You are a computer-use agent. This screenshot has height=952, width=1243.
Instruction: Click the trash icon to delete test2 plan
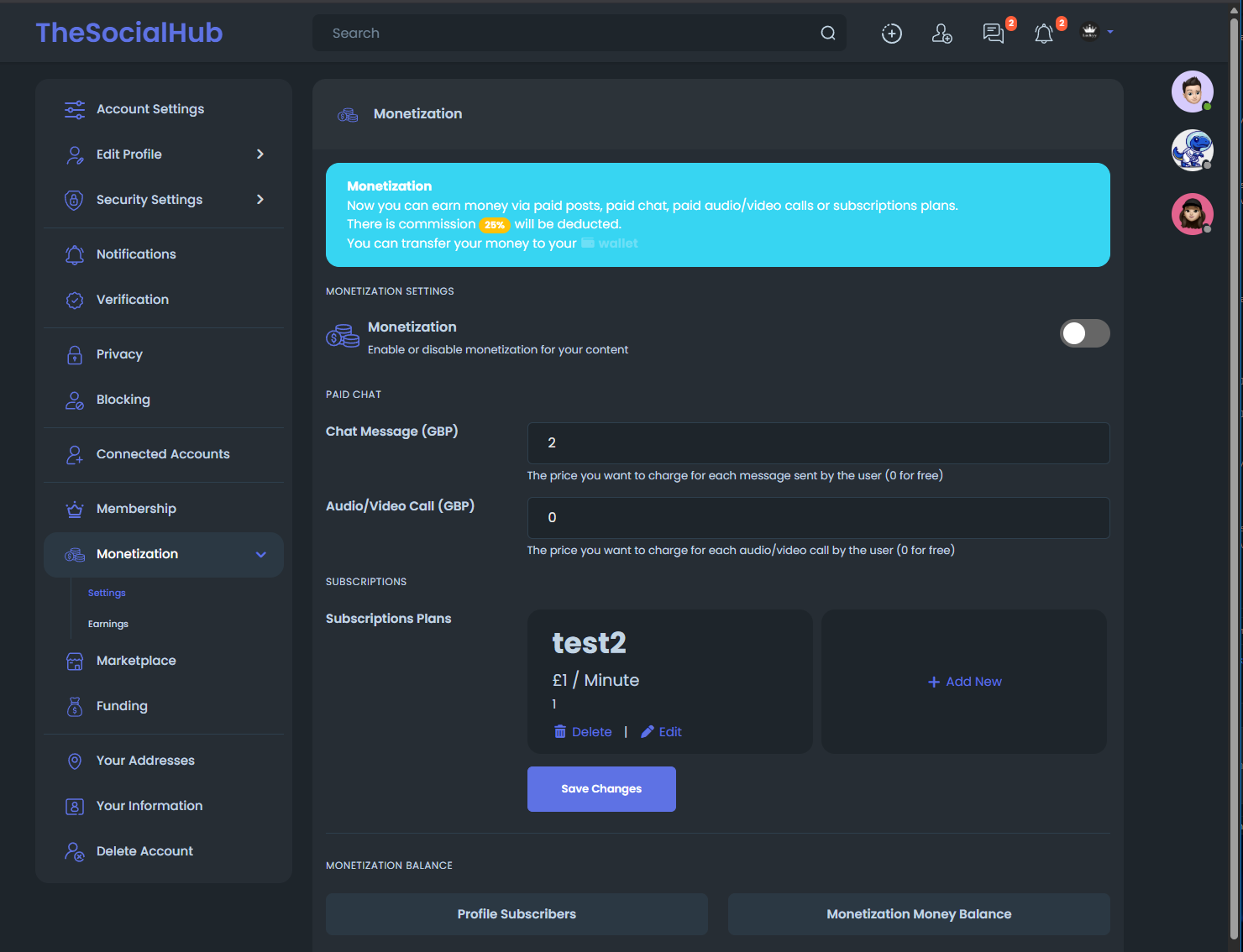pyautogui.click(x=560, y=732)
